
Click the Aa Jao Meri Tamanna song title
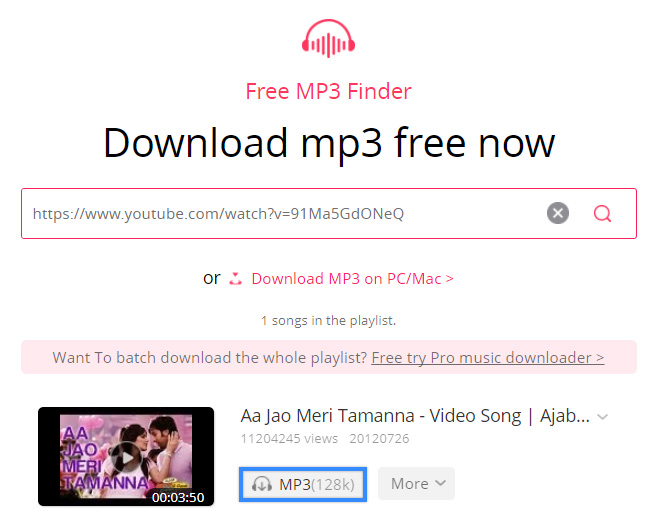[x=415, y=416]
